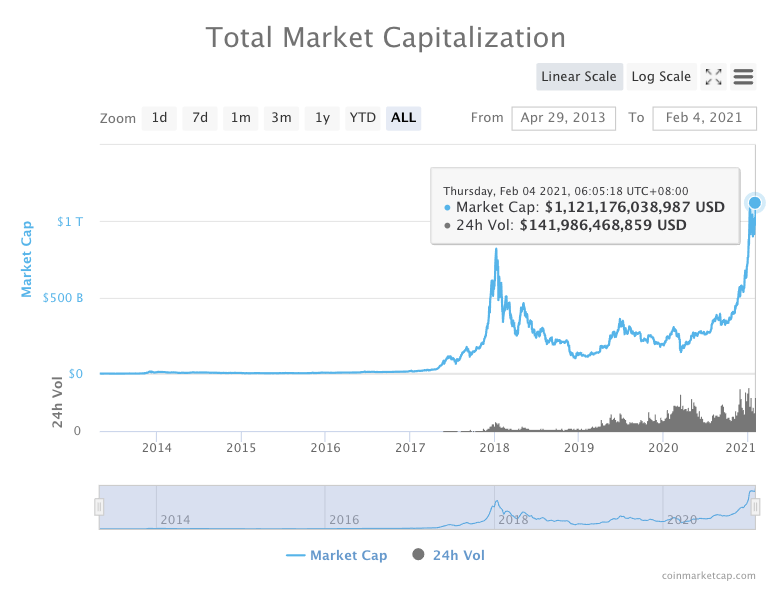Viewport: 783px width, 600px height.
Task: Choose the YTD zoom option
Action: point(362,118)
